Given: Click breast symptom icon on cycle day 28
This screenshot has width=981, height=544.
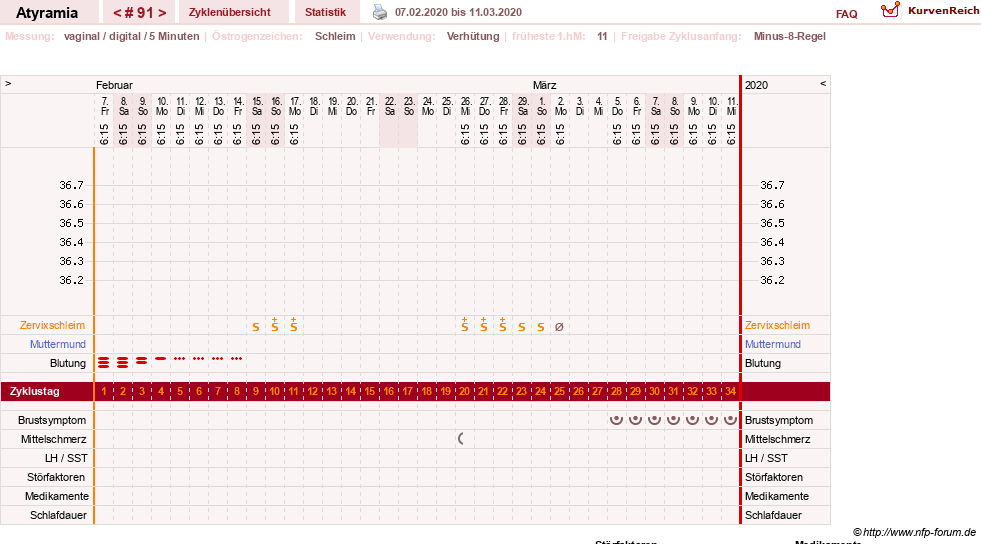Looking at the screenshot, I should click(x=616, y=420).
